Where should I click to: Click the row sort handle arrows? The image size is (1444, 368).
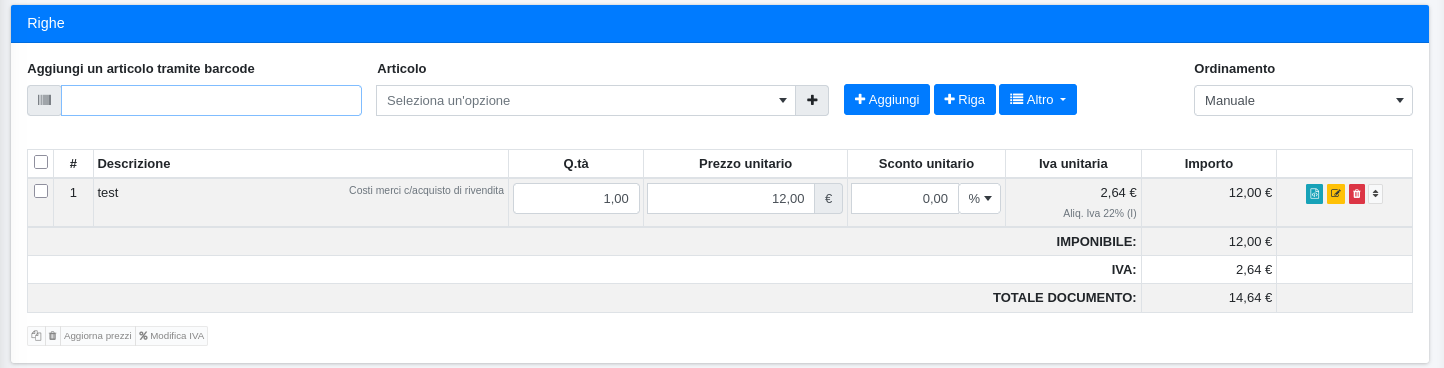tap(1375, 194)
